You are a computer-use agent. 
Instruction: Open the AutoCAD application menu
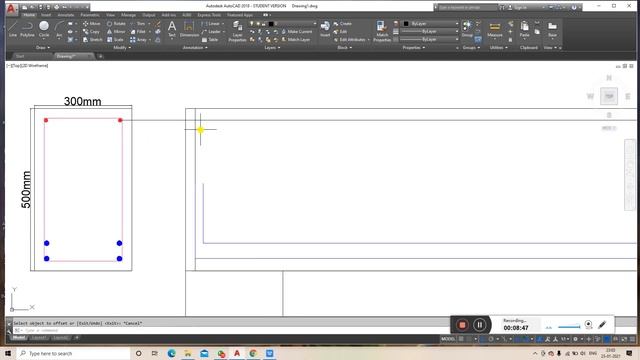[x=11, y=8]
